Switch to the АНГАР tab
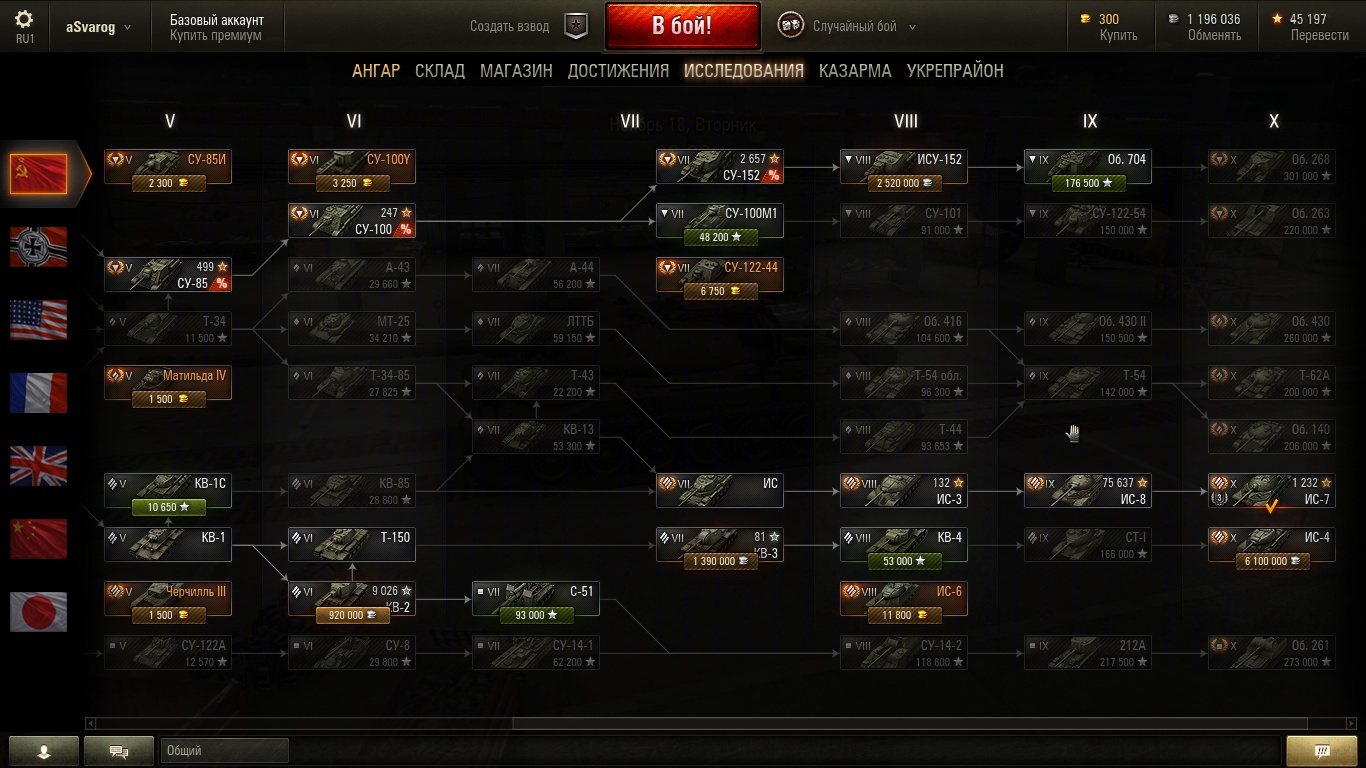 point(376,71)
